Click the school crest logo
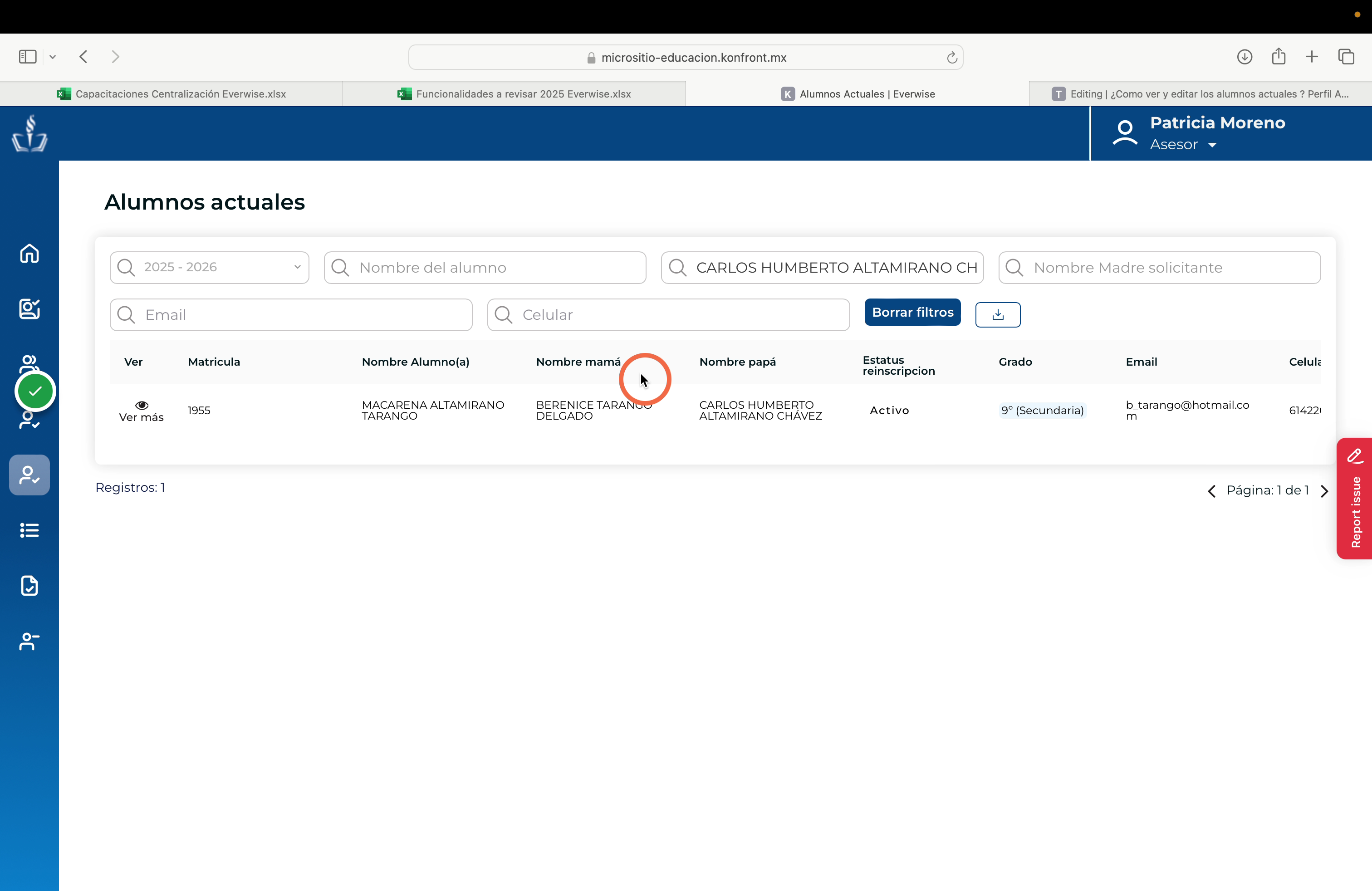 pyautogui.click(x=29, y=133)
